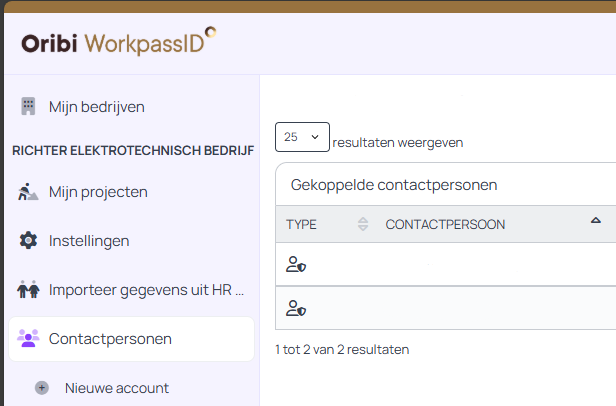Screen dimensions: 616x406
Task: Click the Nieuwe account link
Action: [x=117, y=388]
